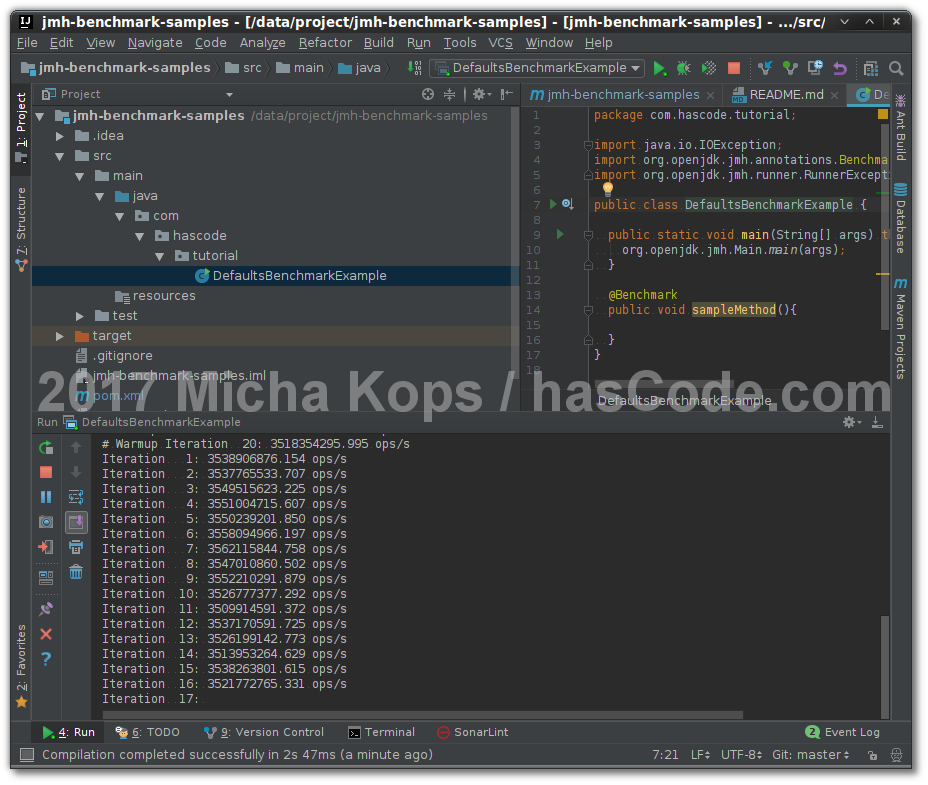This screenshot has height=785, width=928.
Task: Stop the run with the red toolbar square
Action: [734, 68]
